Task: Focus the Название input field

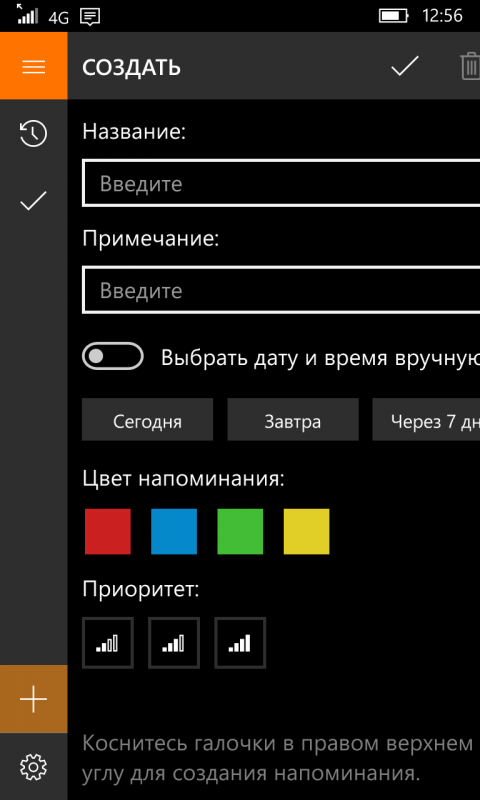Action: pyautogui.click(x=281, y=183)
